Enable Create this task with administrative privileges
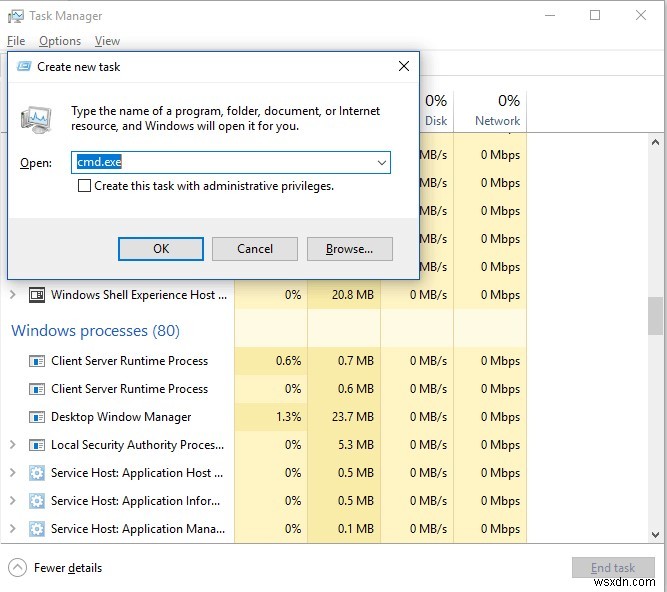The height and width of the screenshot is (592, 667). tap(84, 186)
